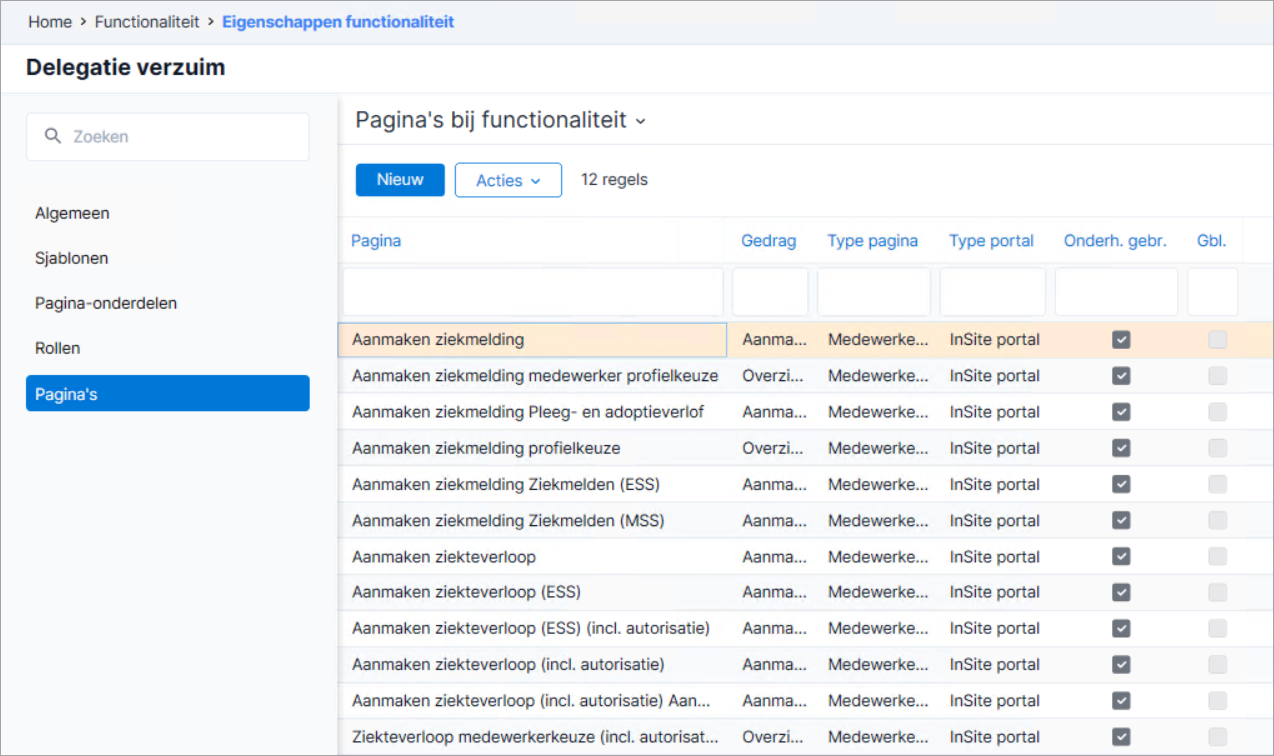Sort by Type portal column header
Viewport: 1274px width, 756px height.
pos(992,241)
